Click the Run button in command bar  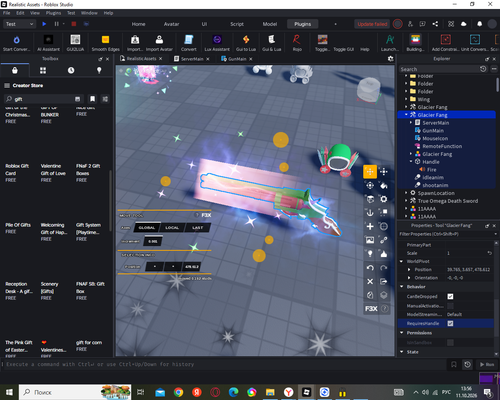(x=487, y=364)
